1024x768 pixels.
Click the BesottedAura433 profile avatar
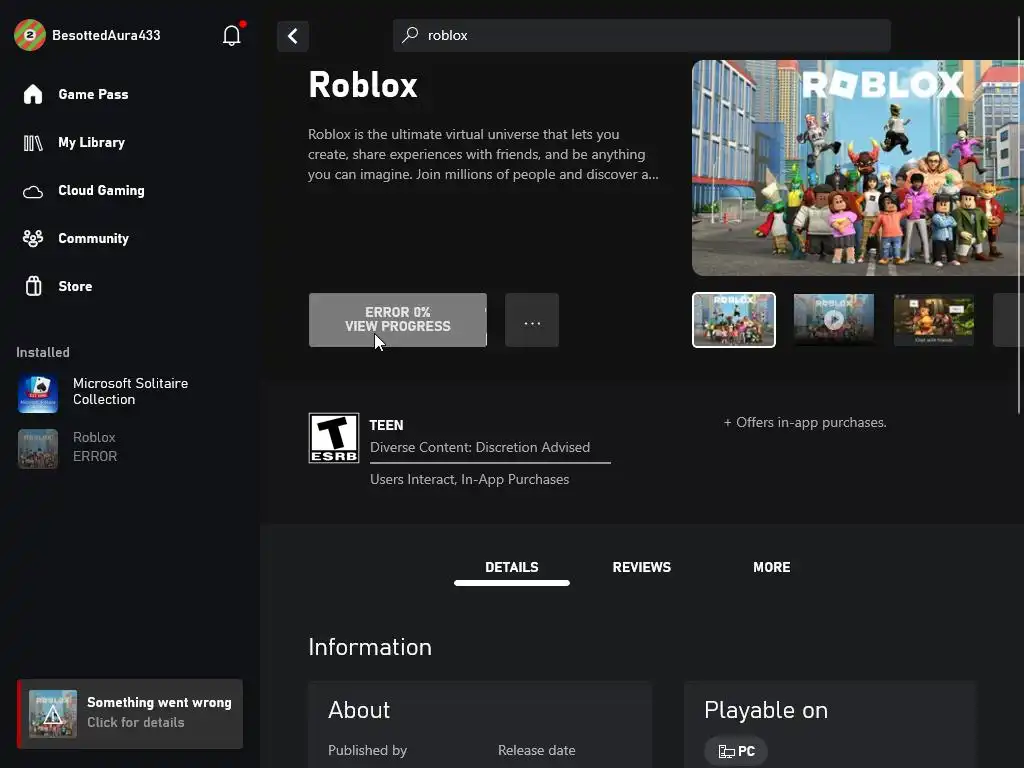click(x=30, y=35)
